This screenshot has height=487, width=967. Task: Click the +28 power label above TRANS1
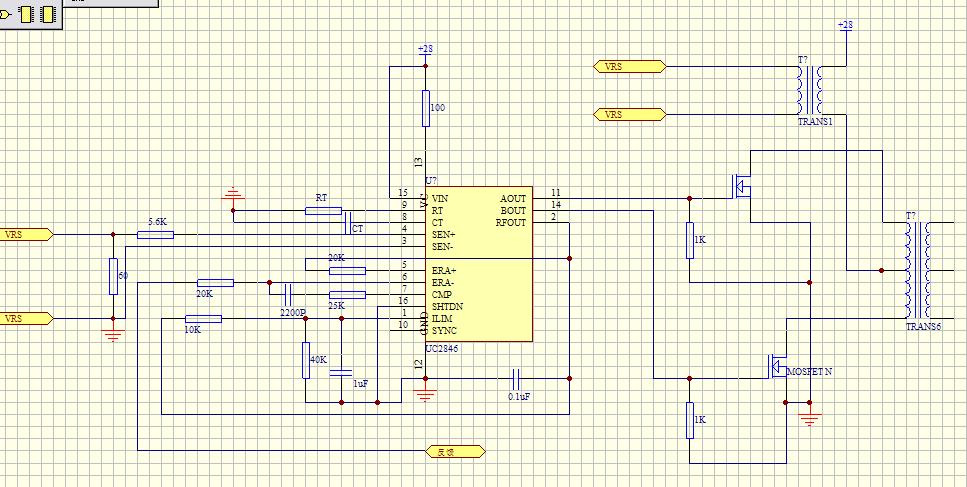(845, 24)
